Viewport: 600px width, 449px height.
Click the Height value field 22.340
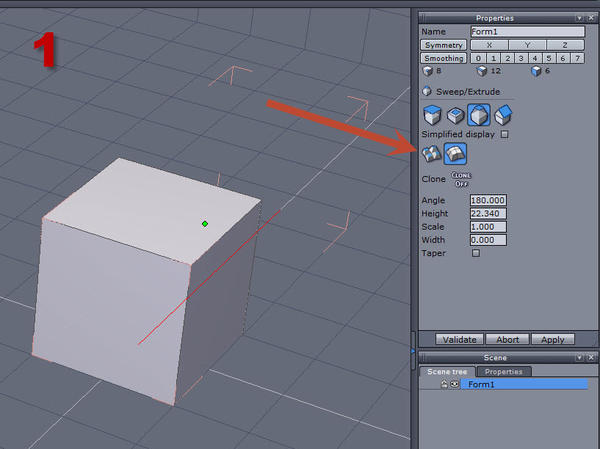[488, 214]
